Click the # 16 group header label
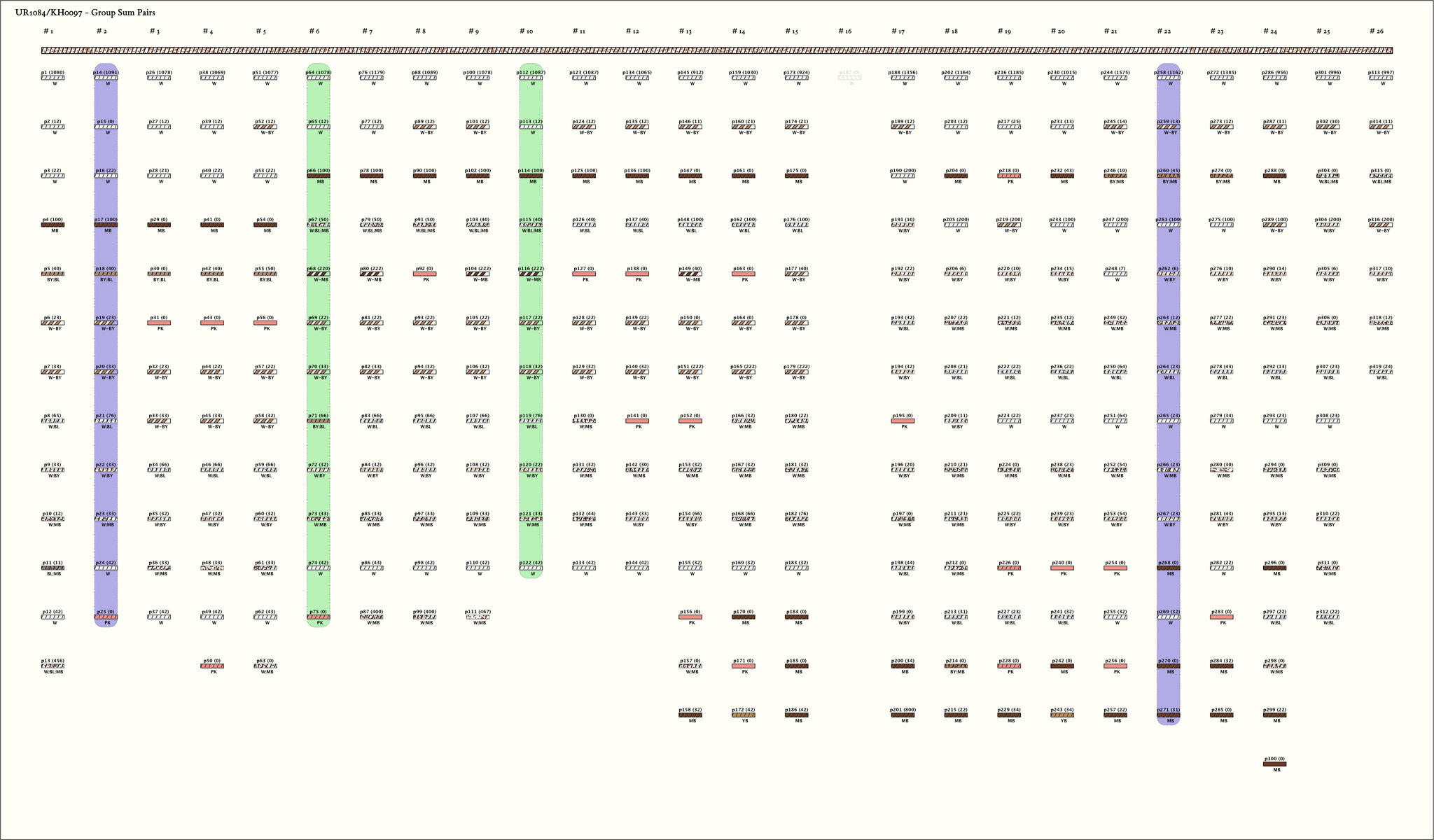1434x840 pixels. point(845,31)
